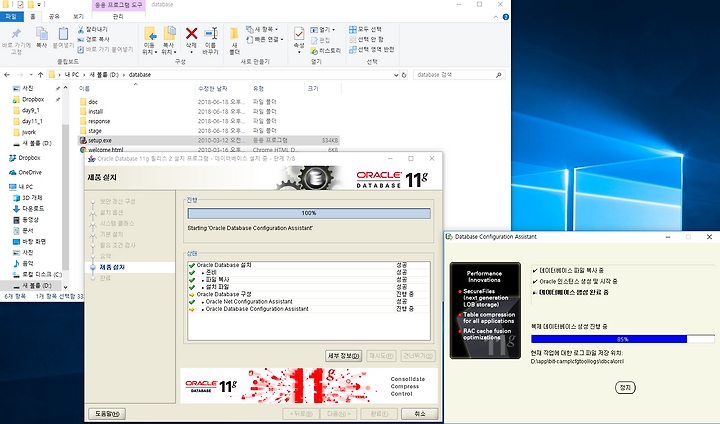
Task: Click 내 PC breadcrumb in address bar
Action: [x=72, y=74]
